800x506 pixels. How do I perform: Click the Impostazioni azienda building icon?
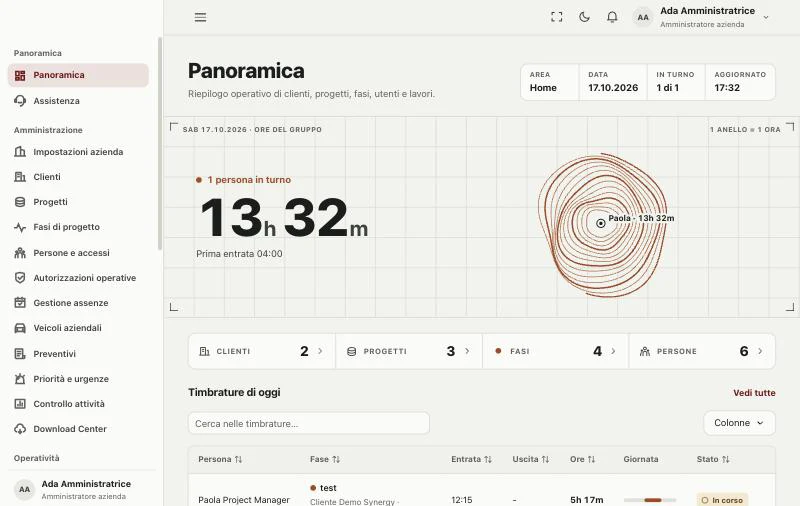tap(20, 151)
